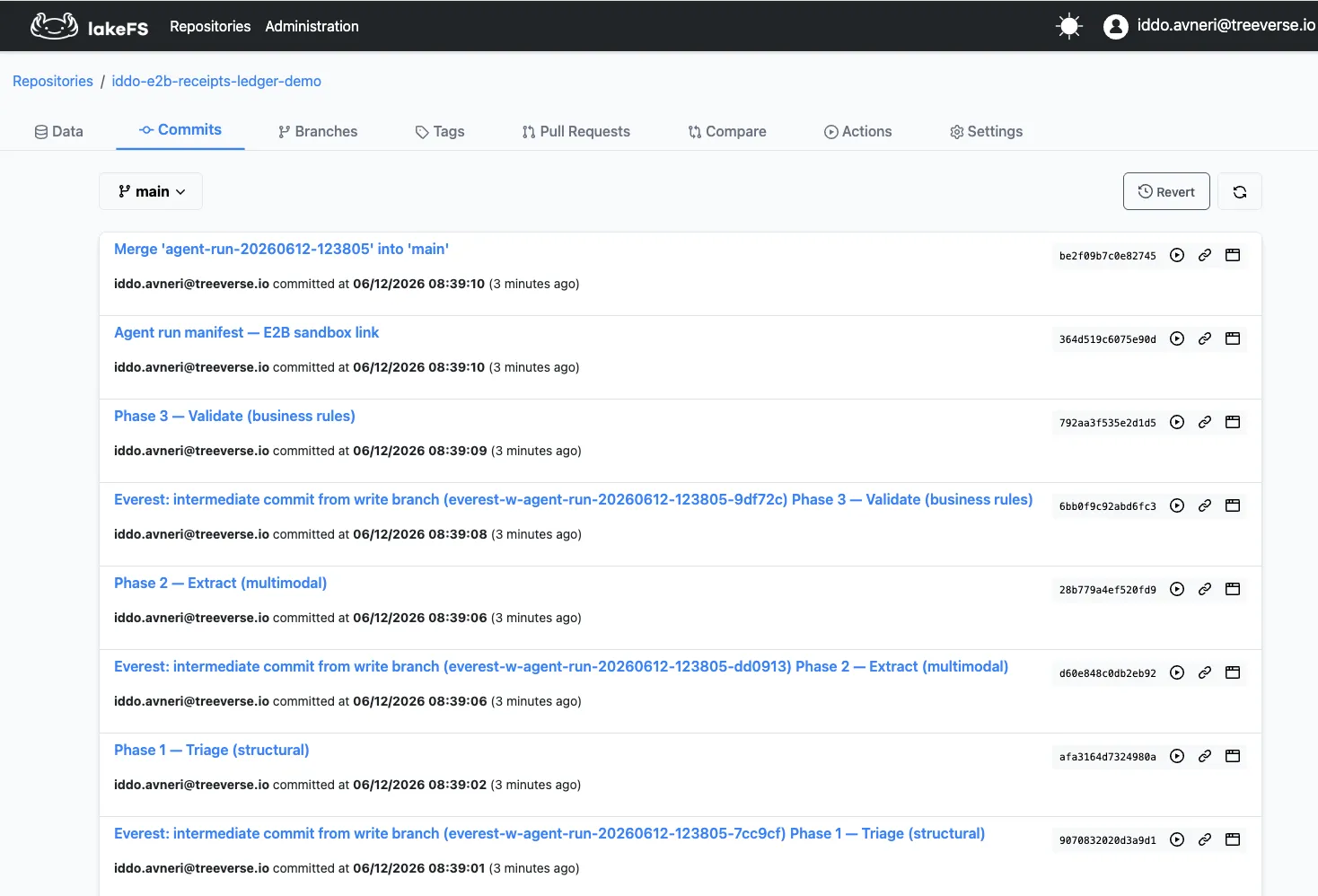Open Everest intermediate commit dd0913 Phase 2 link
The height and width of the screenshot is (896, 1318).
[561, 666]
